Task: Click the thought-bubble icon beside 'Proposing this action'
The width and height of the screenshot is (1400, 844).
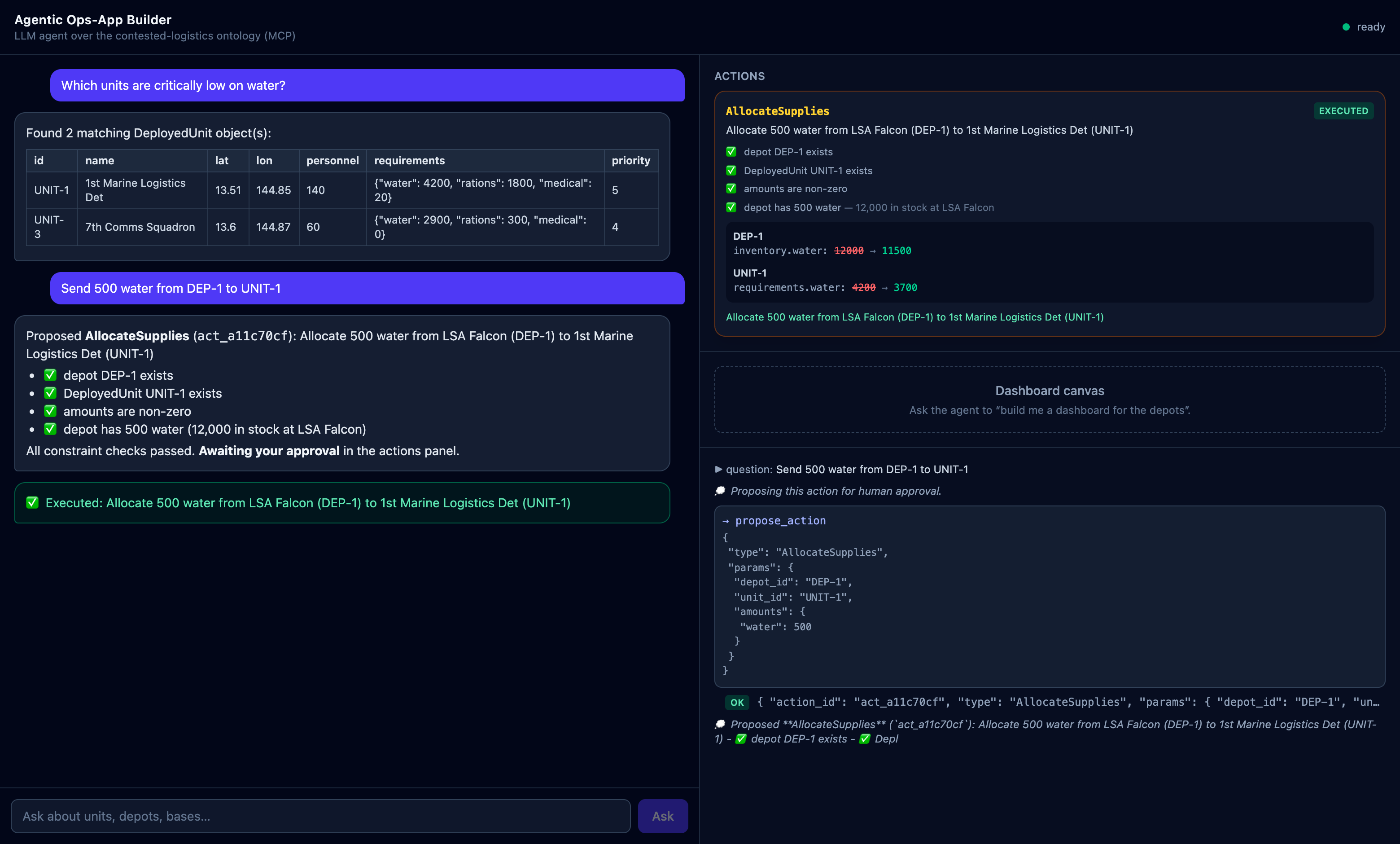Action: pos(720,491)
